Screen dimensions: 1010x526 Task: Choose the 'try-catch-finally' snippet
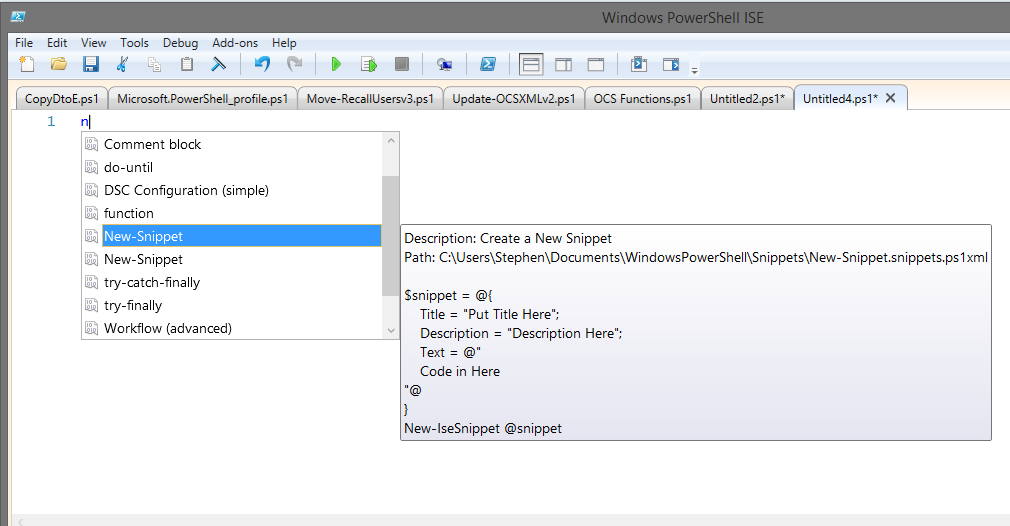(232, 283)
